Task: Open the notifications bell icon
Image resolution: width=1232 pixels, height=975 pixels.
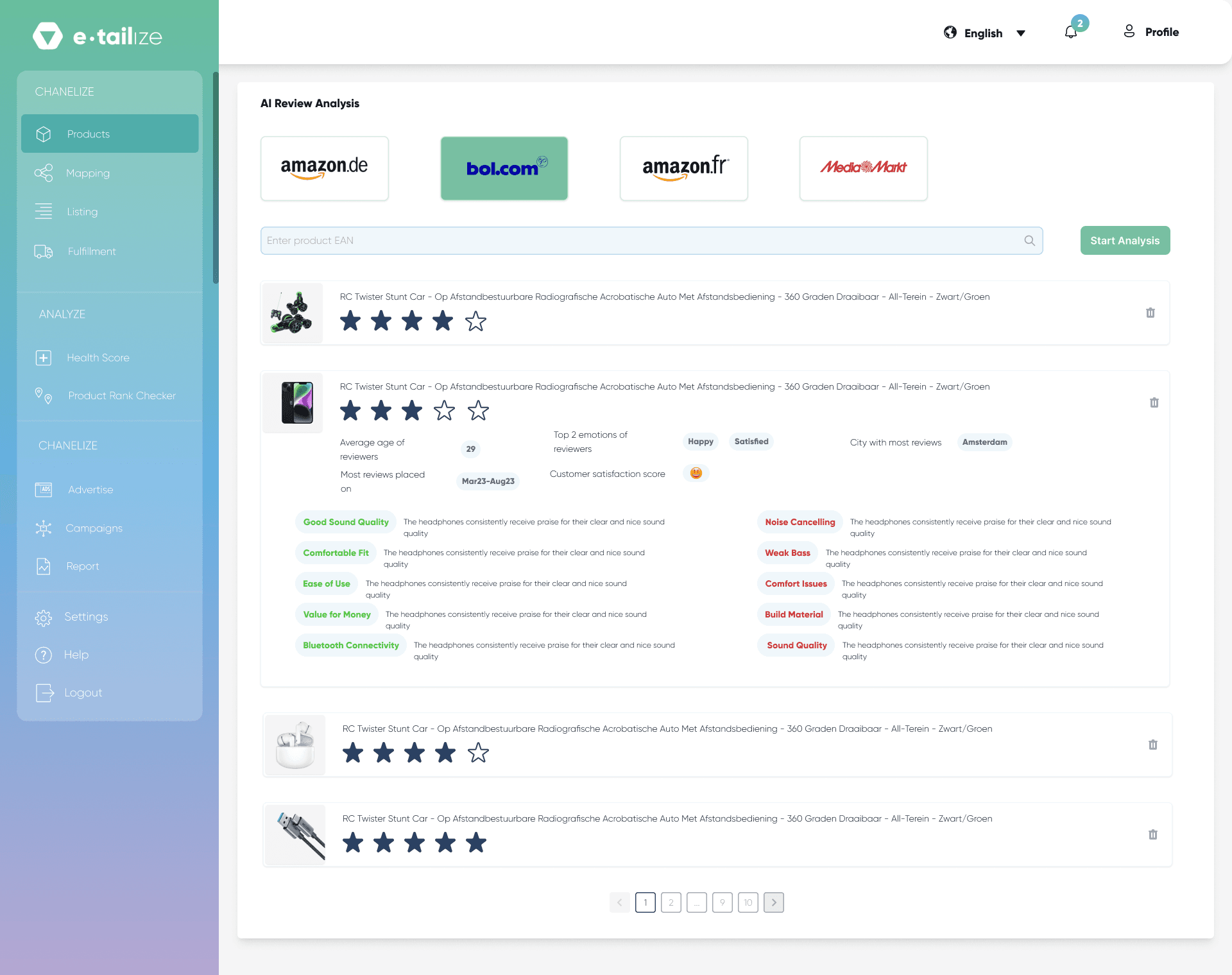Action: click(x=1071, y=32)
